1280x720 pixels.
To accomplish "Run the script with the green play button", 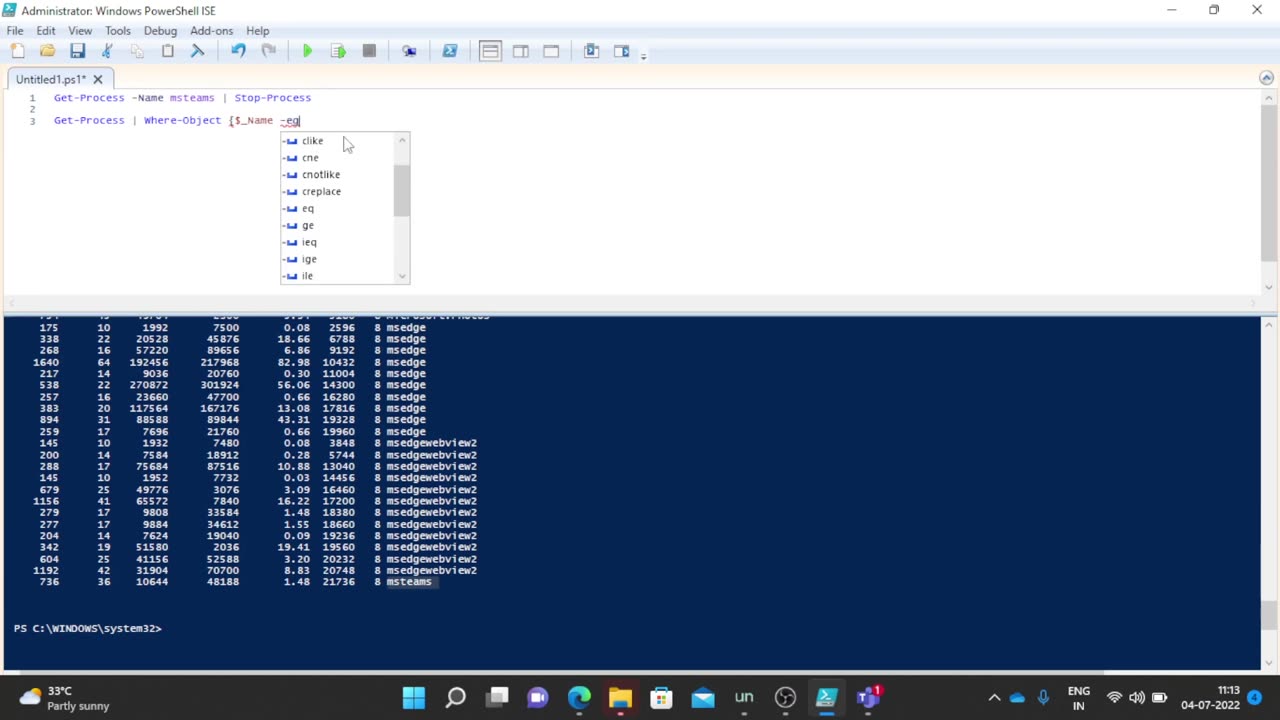I will tap(308, 51).
